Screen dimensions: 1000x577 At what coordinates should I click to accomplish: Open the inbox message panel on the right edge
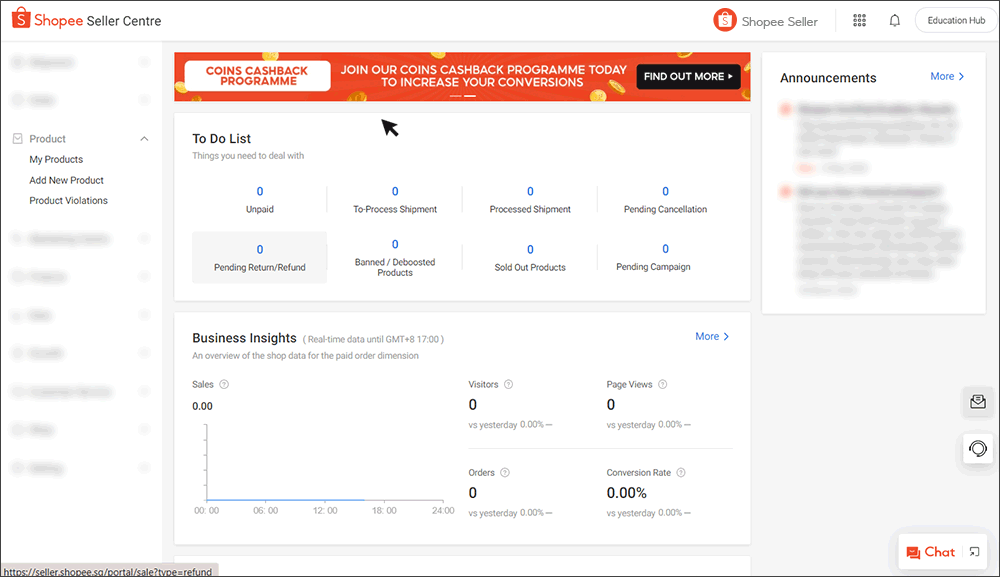click(977, 402)
